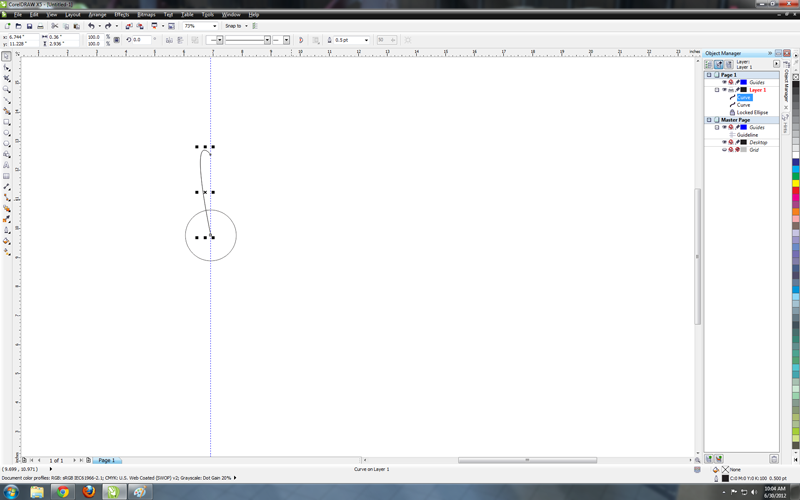
Task: Click the Export icon in the toolbar
Action: pyautogui.click(x=139, y=26)
